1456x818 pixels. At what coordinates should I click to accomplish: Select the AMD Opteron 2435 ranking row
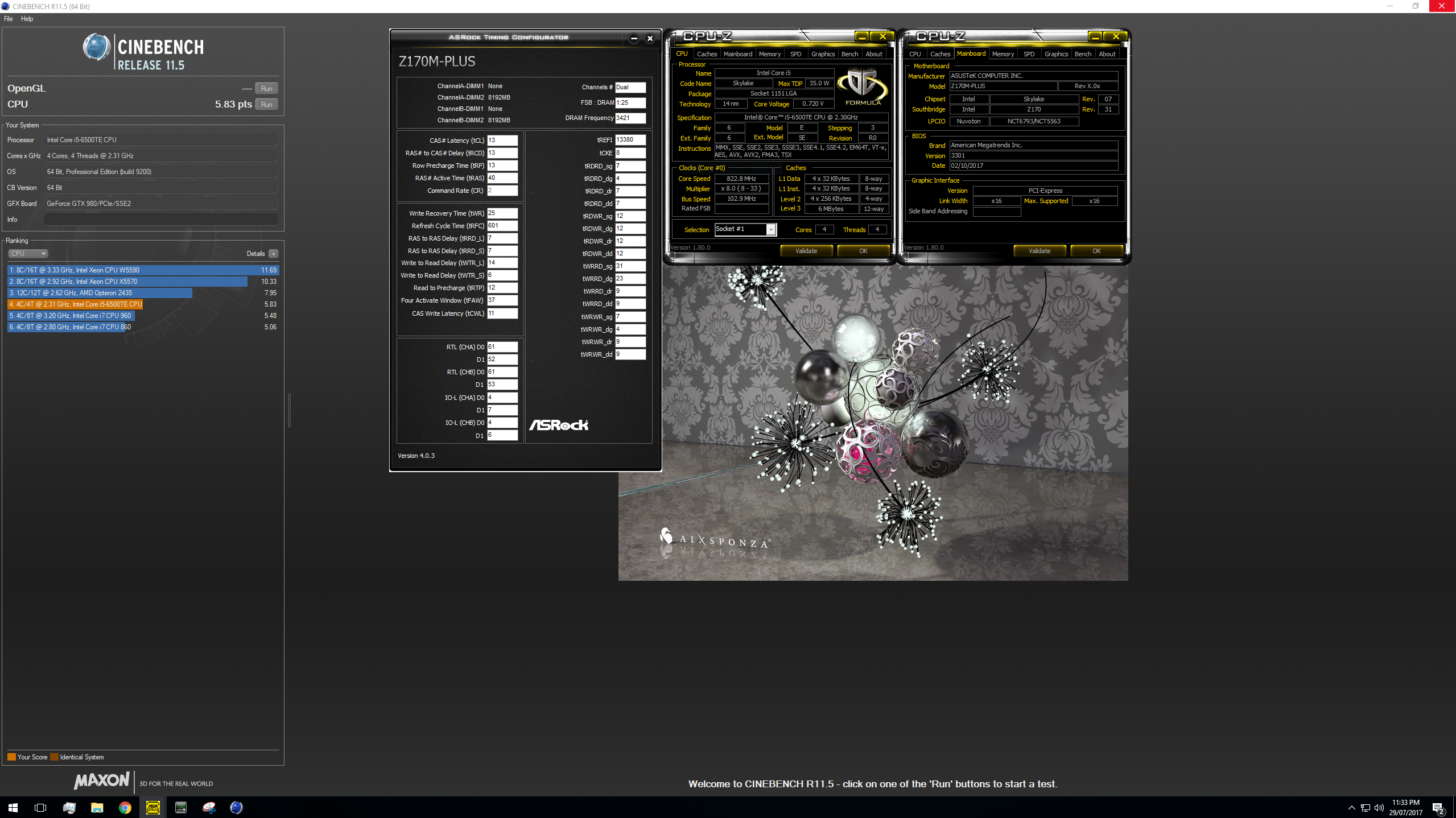click(x=143, y=293)
